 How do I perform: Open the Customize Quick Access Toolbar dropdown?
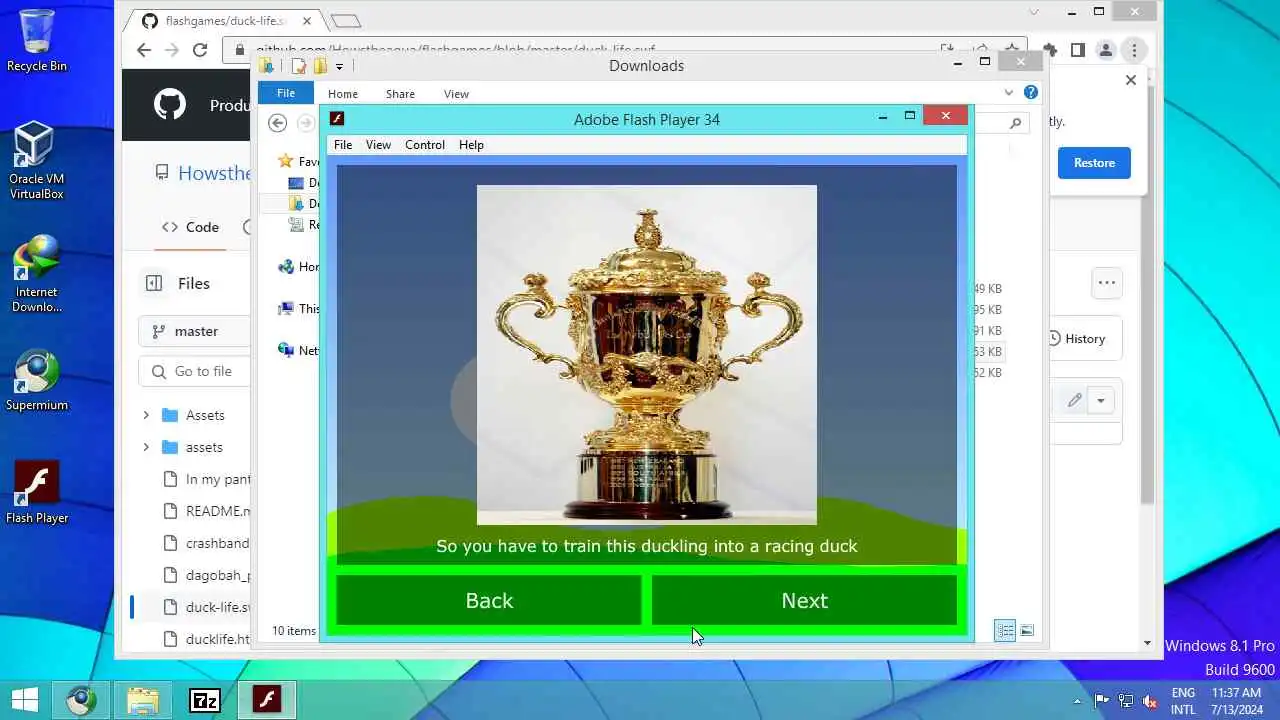tap(339, 66)
